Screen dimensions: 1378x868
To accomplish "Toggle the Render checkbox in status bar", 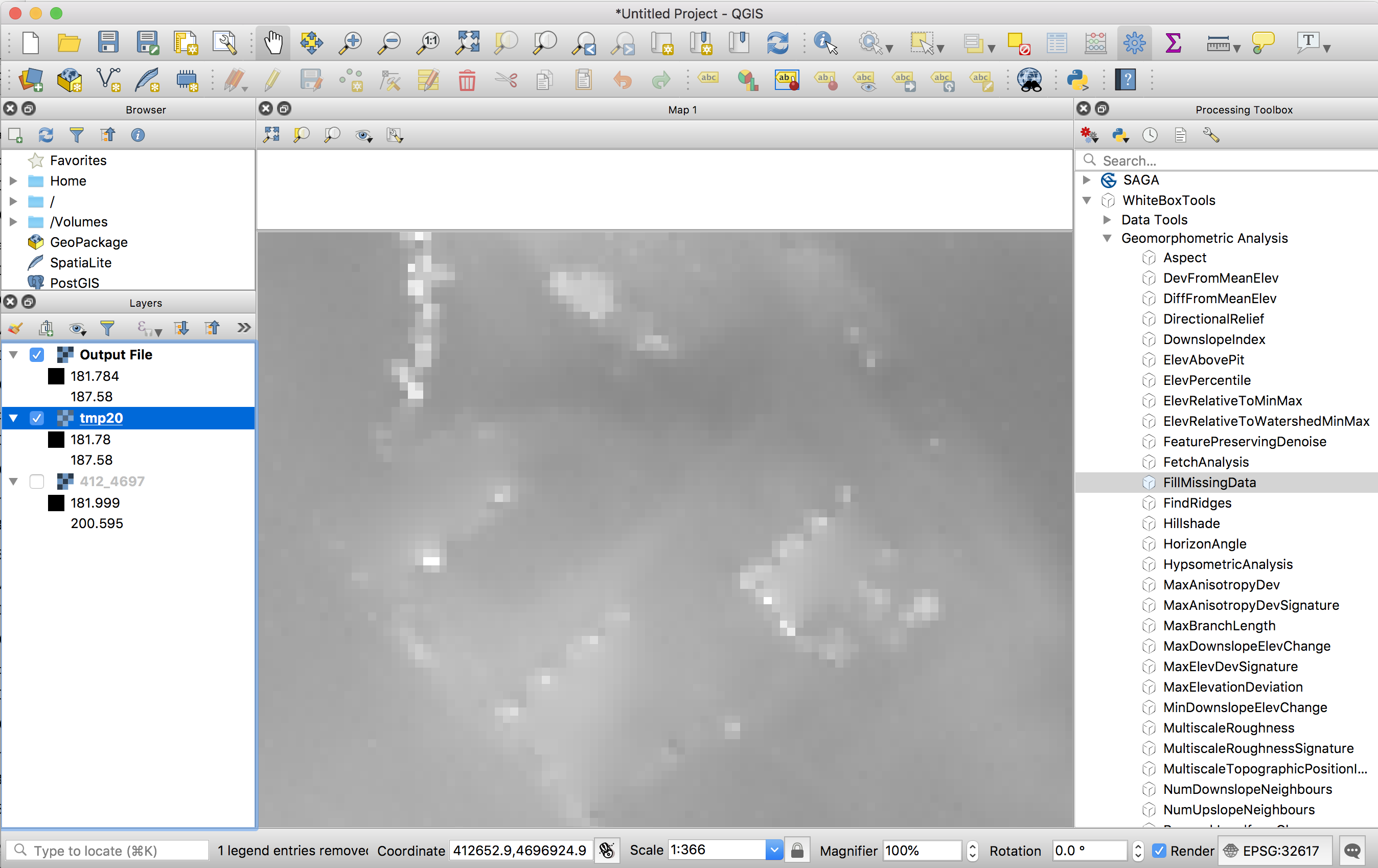I will [x=1159, y=851].
